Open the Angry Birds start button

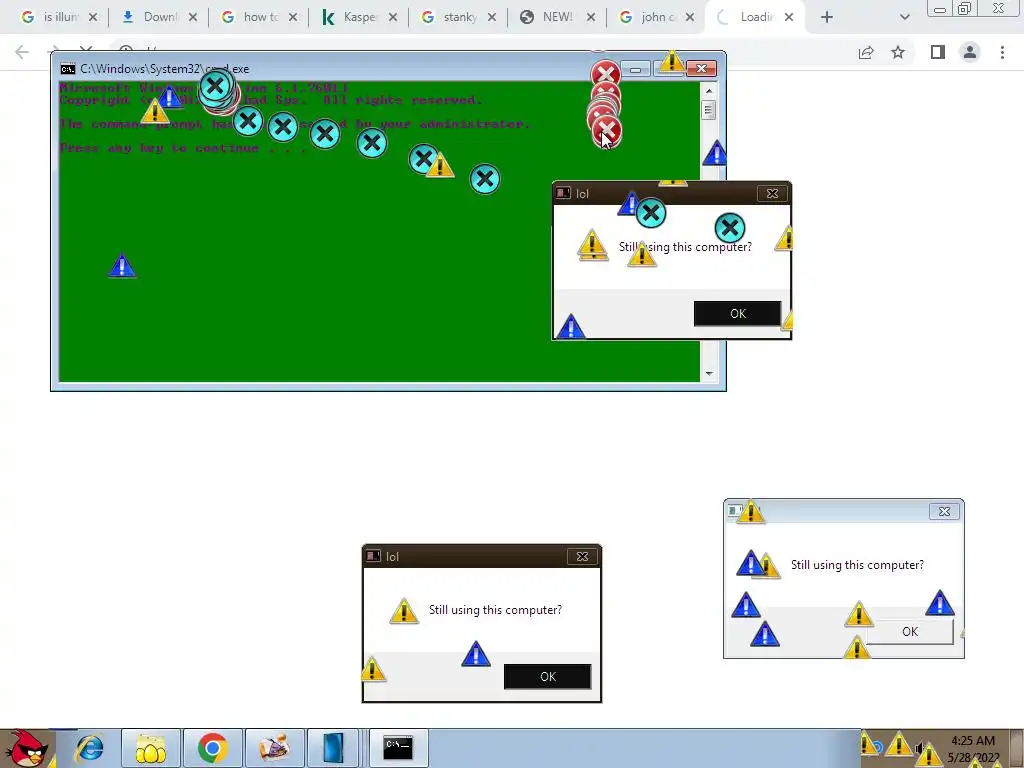(x=26, y=748)
